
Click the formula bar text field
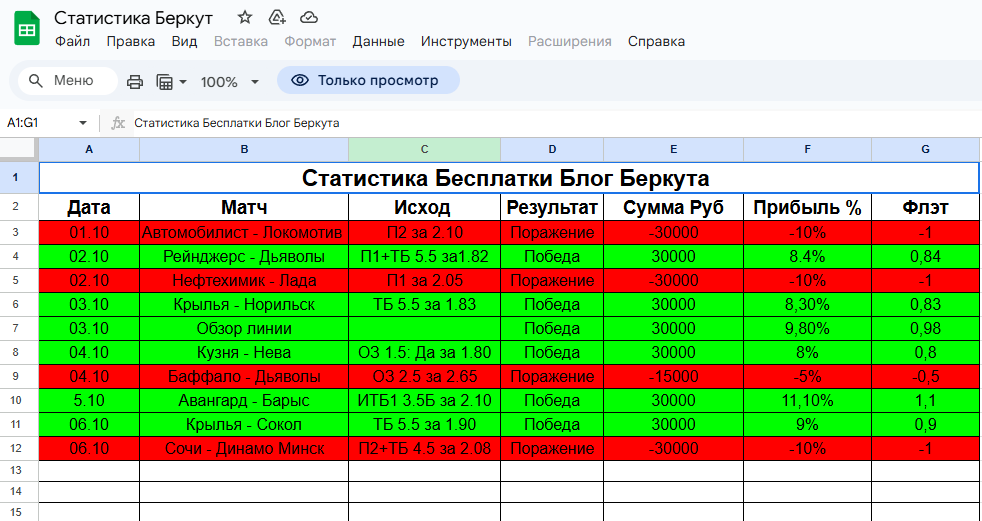click(500, 123)
